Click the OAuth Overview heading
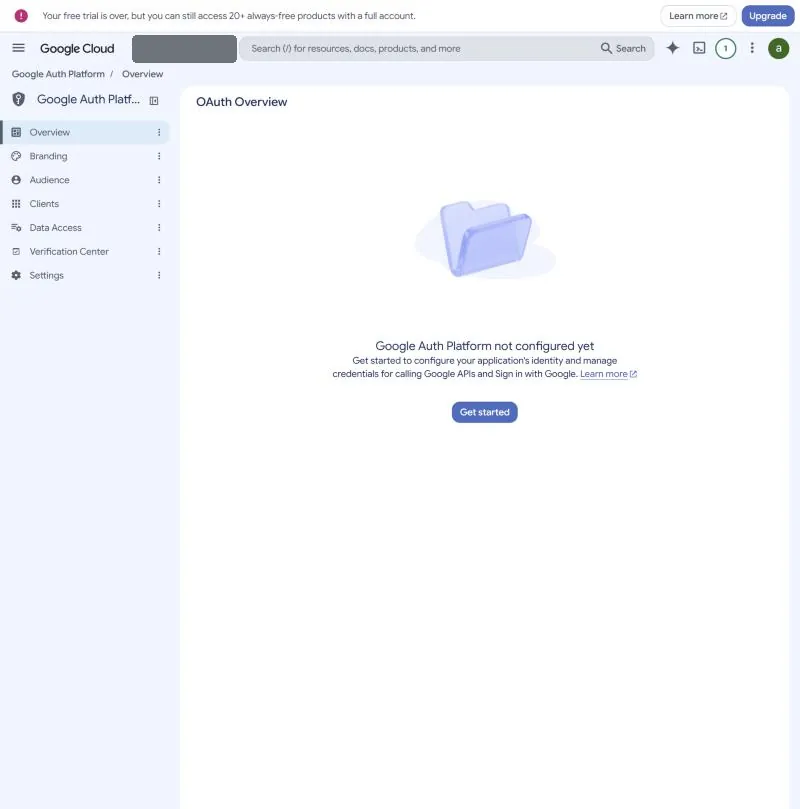The image size is (800, 809). coord(241,102)
